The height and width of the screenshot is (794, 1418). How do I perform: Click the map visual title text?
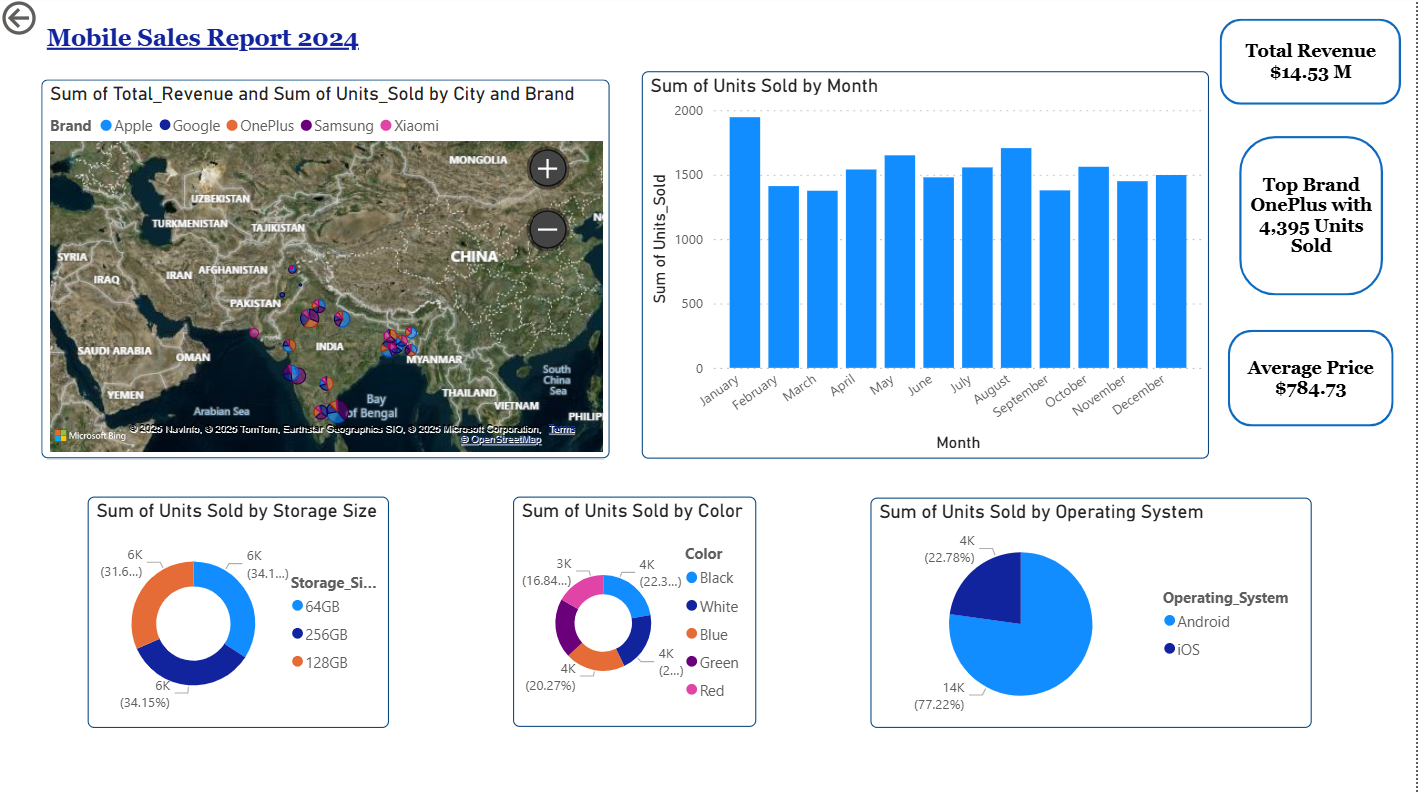point(312,94)
